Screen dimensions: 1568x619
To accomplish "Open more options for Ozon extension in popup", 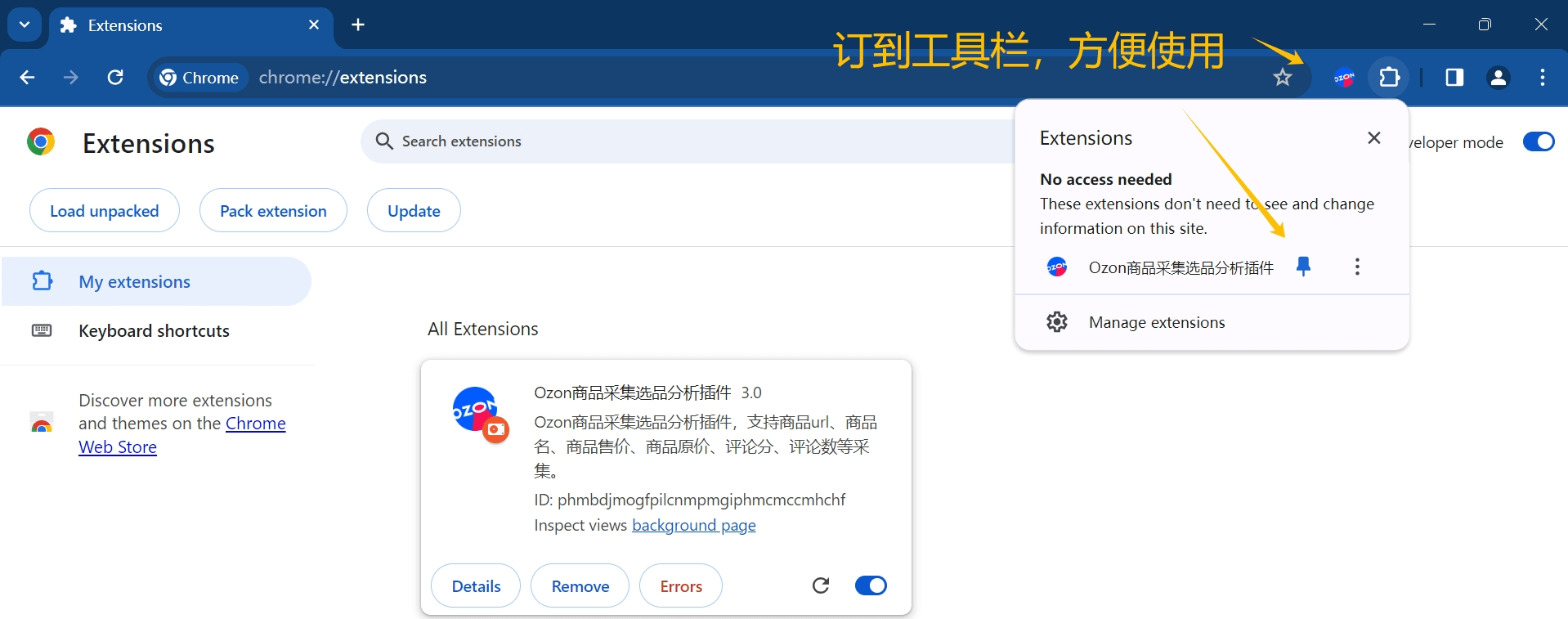I will [1357, 267].
